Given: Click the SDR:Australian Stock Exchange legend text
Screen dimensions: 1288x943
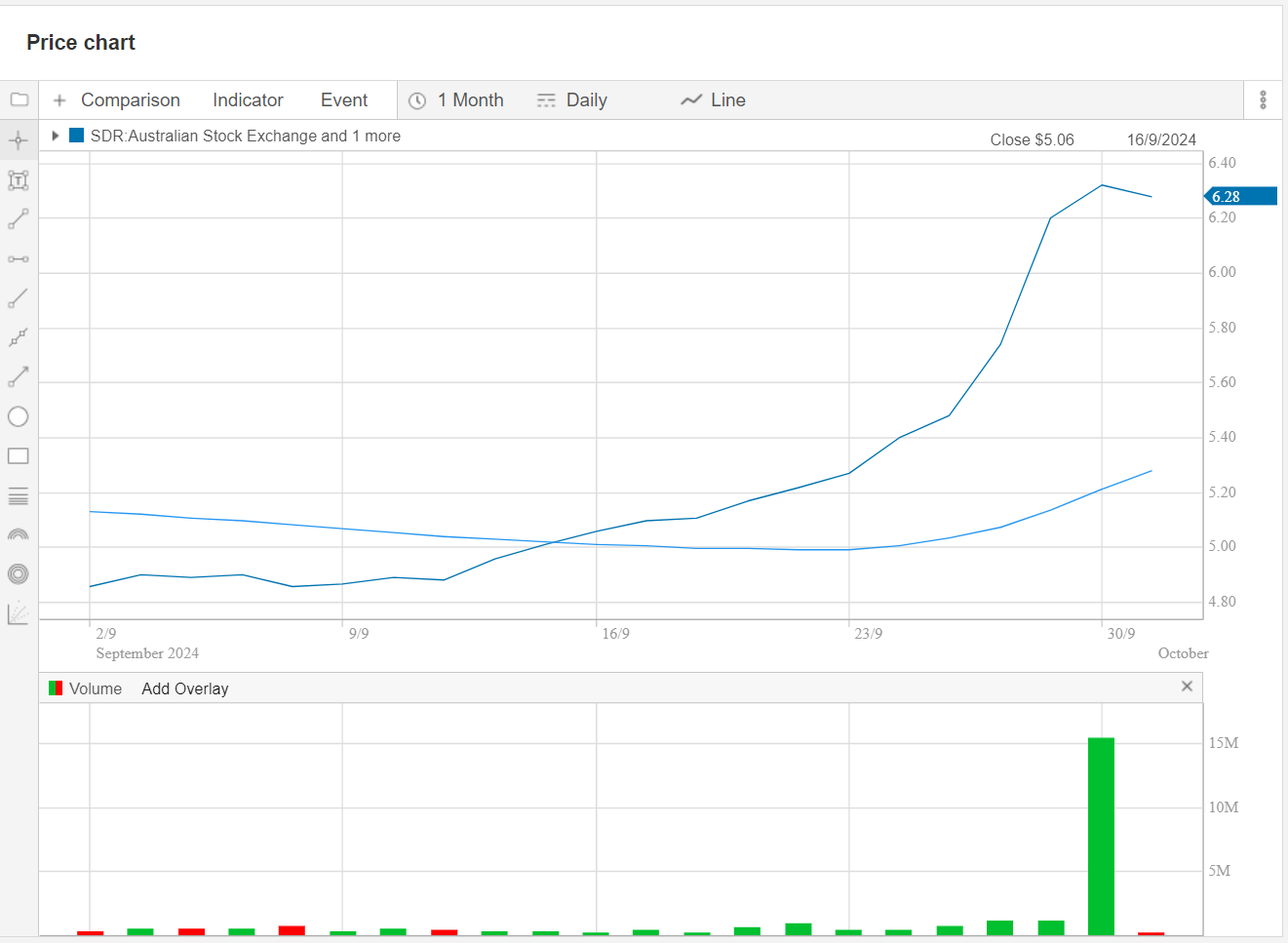Looking at the screenshot, I should pyautogui.click(x=246, y=136).
